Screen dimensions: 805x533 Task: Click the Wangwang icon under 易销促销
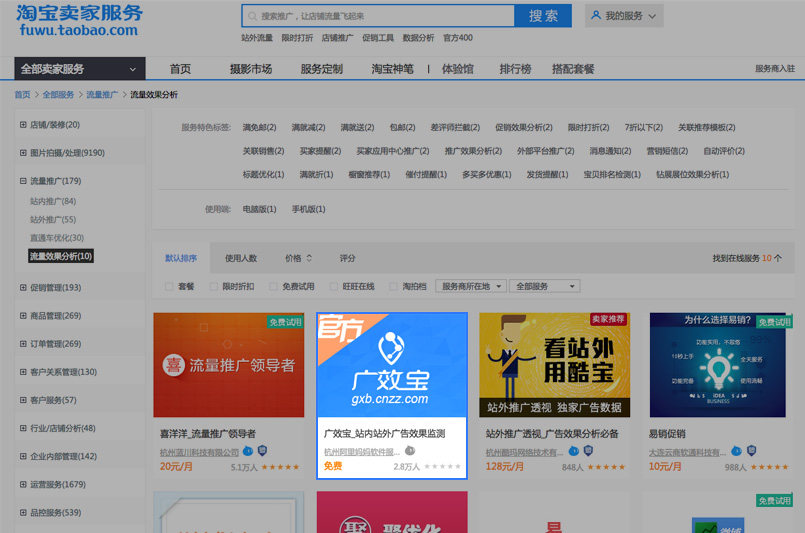coord(737,451)
